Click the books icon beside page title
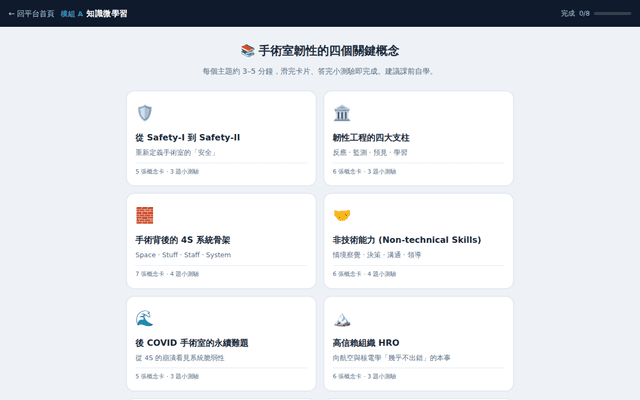640x400 pixels. click(248, 51)
